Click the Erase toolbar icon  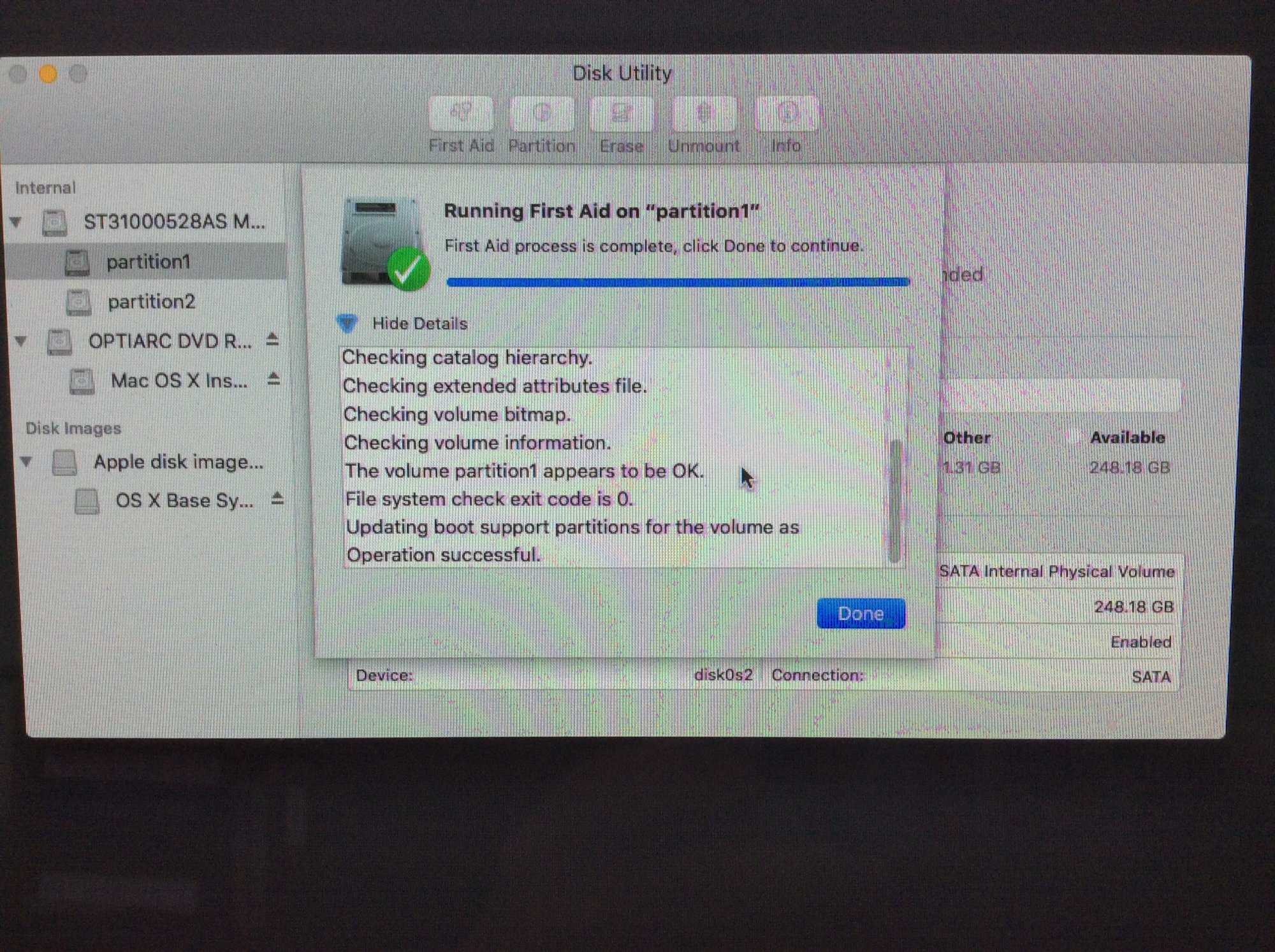tap(622, 113)
